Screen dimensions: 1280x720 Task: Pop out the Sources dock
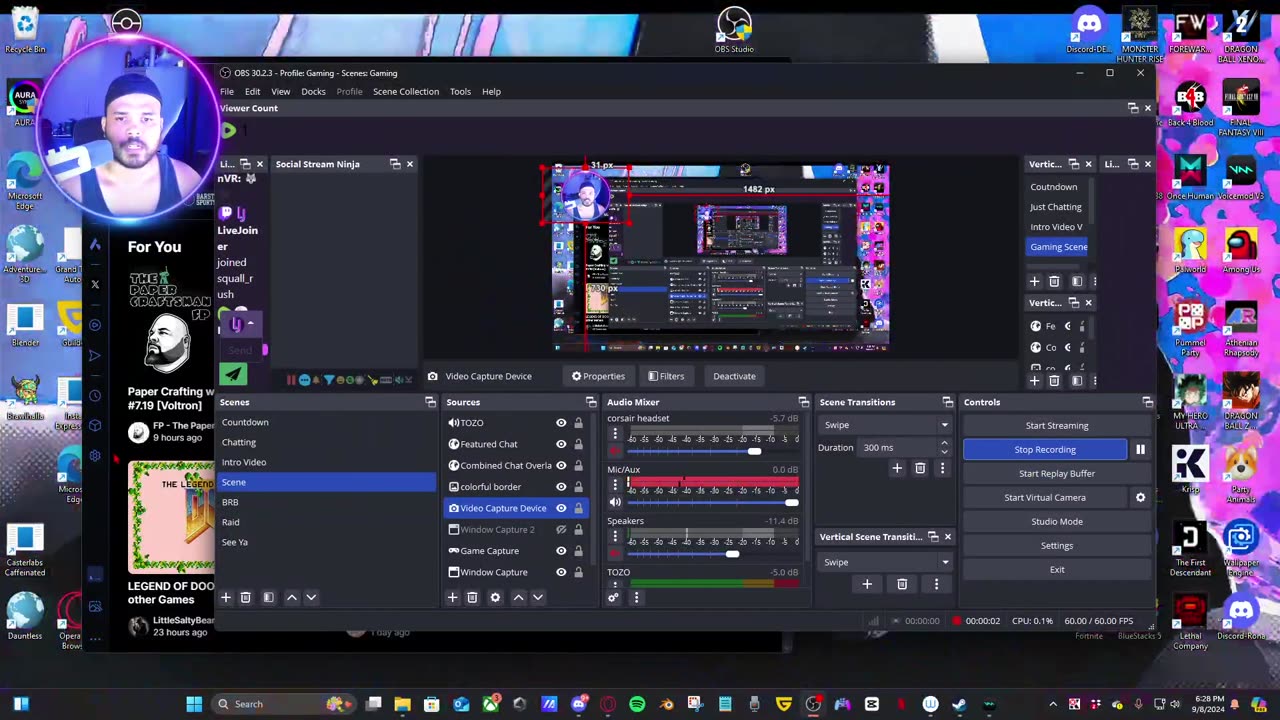coord(591,402)
